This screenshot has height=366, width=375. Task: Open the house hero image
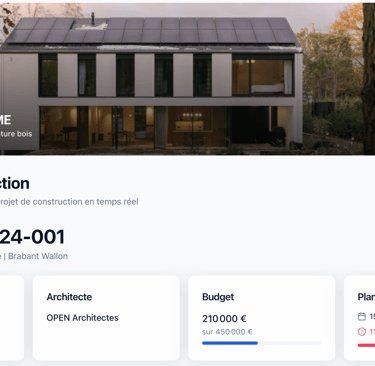[187, 79]
